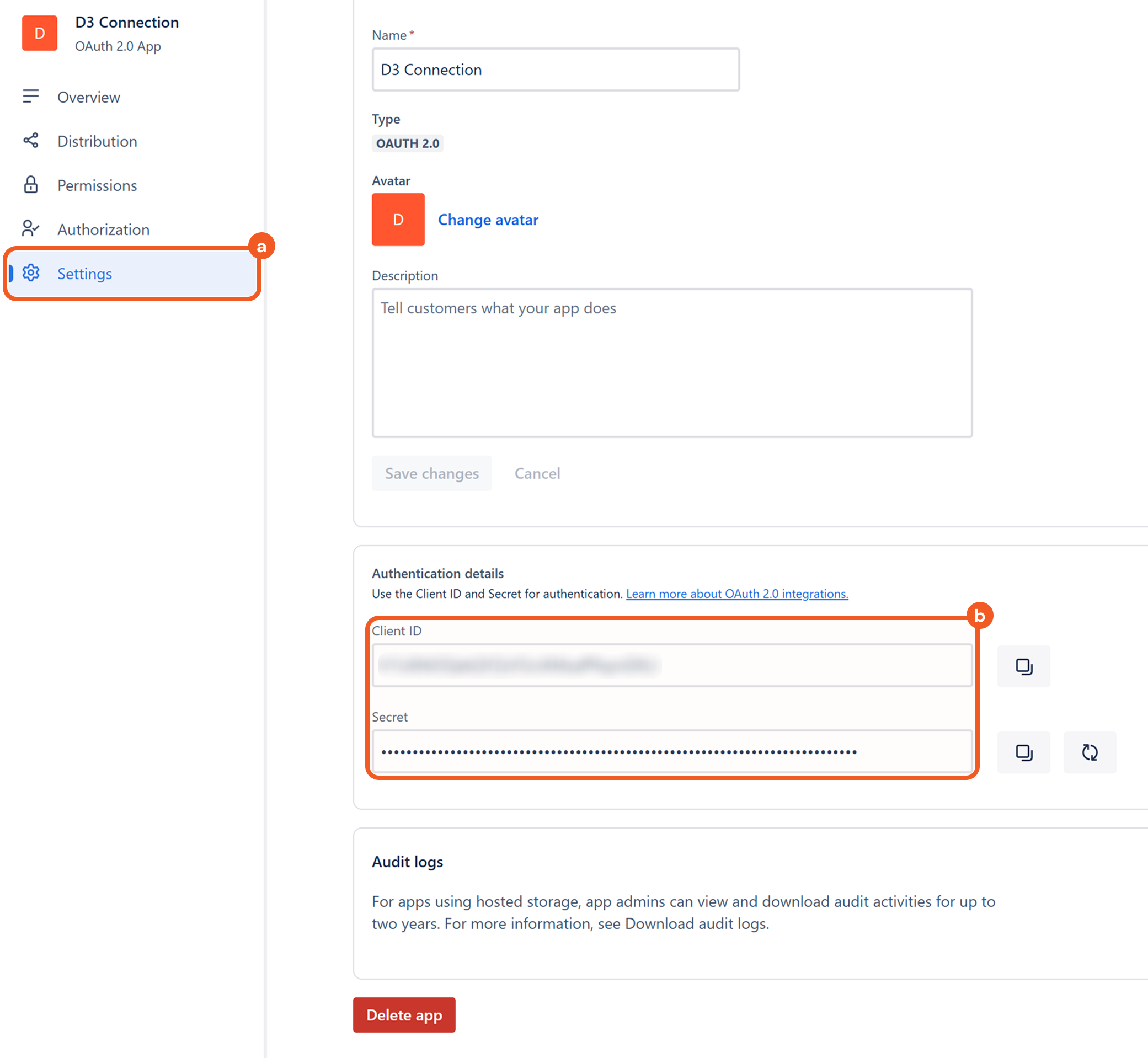
Task: Regenerate the Secret with refresh icon
Action: pyautogui.click(x=1089, y=752)
